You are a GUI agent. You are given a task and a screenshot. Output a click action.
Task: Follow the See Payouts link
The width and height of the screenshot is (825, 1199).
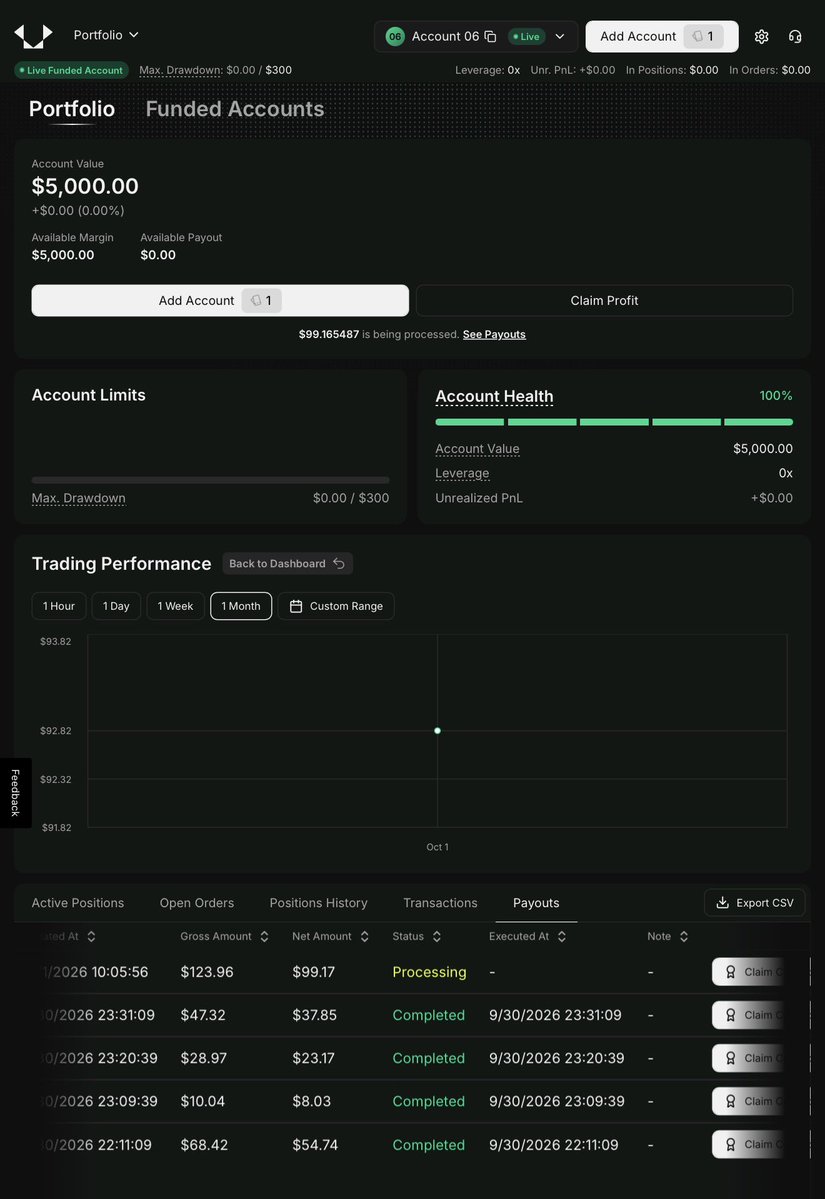pos(494,334)
